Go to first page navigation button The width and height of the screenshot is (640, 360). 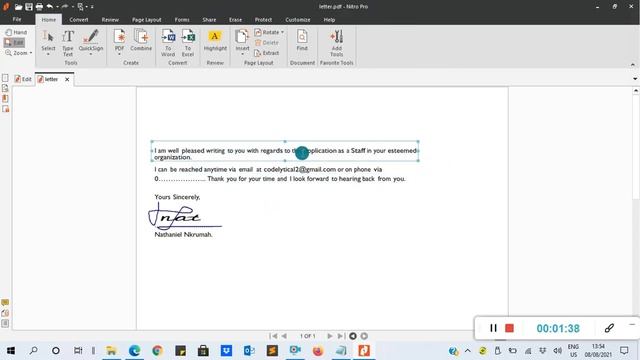[x=273, y=336]
